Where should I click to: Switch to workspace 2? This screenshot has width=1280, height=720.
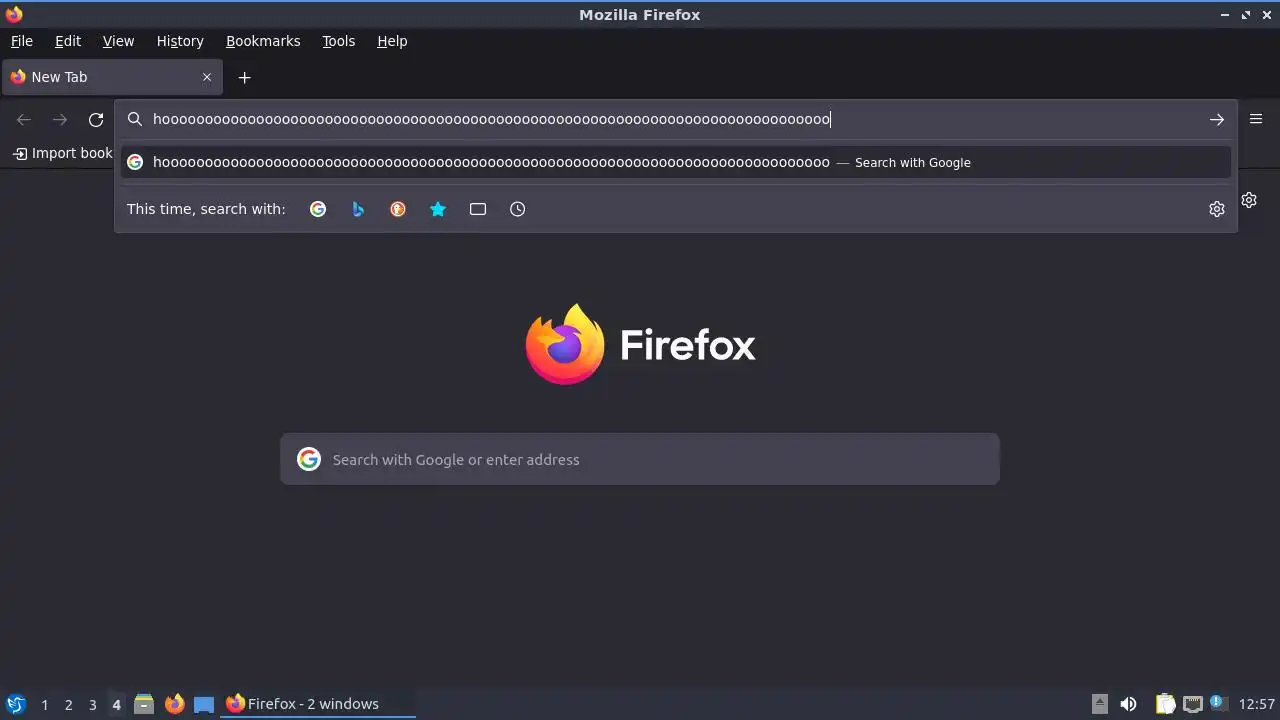pos(68,705)
